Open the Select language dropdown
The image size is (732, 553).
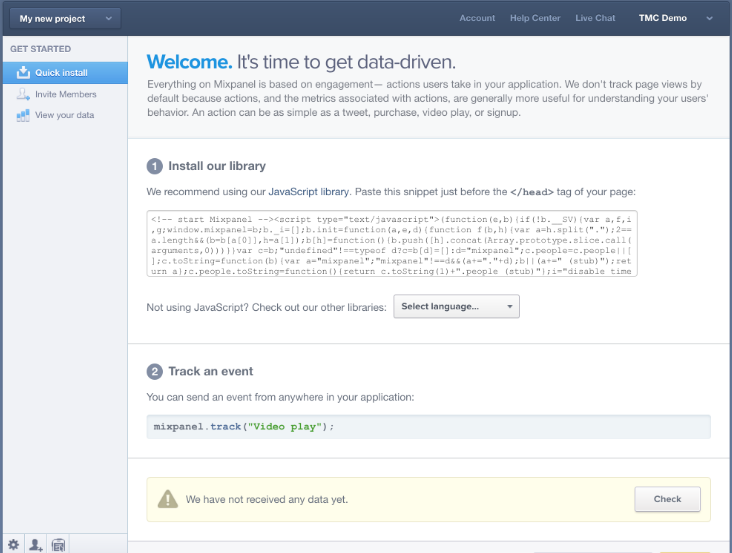(456, 307)
